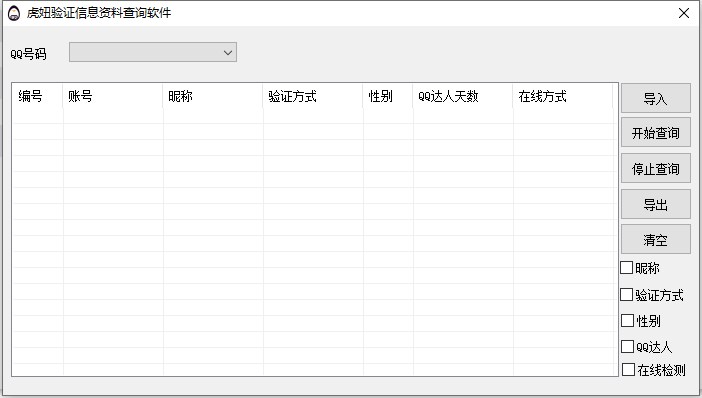The width and height of the screenshot is (702, 398).
Task: Sort by the 账号 column header
Action: coord(113,96)
